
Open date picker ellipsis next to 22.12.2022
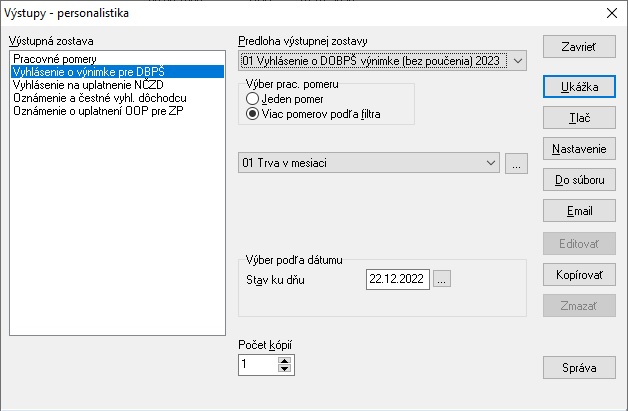coord(441,279)
